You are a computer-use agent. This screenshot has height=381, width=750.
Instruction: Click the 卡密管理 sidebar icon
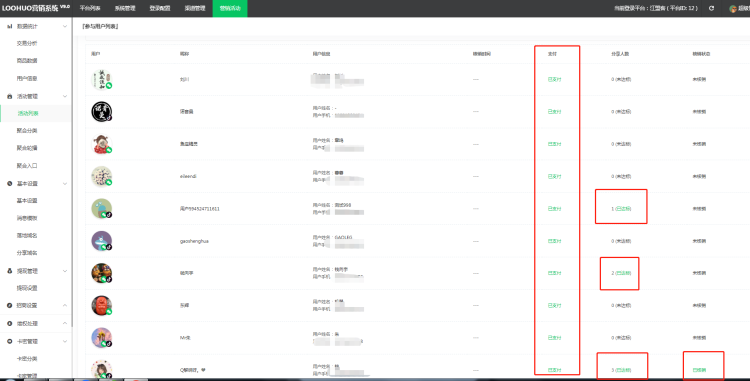pyautogui.click(x=9, y=341)
